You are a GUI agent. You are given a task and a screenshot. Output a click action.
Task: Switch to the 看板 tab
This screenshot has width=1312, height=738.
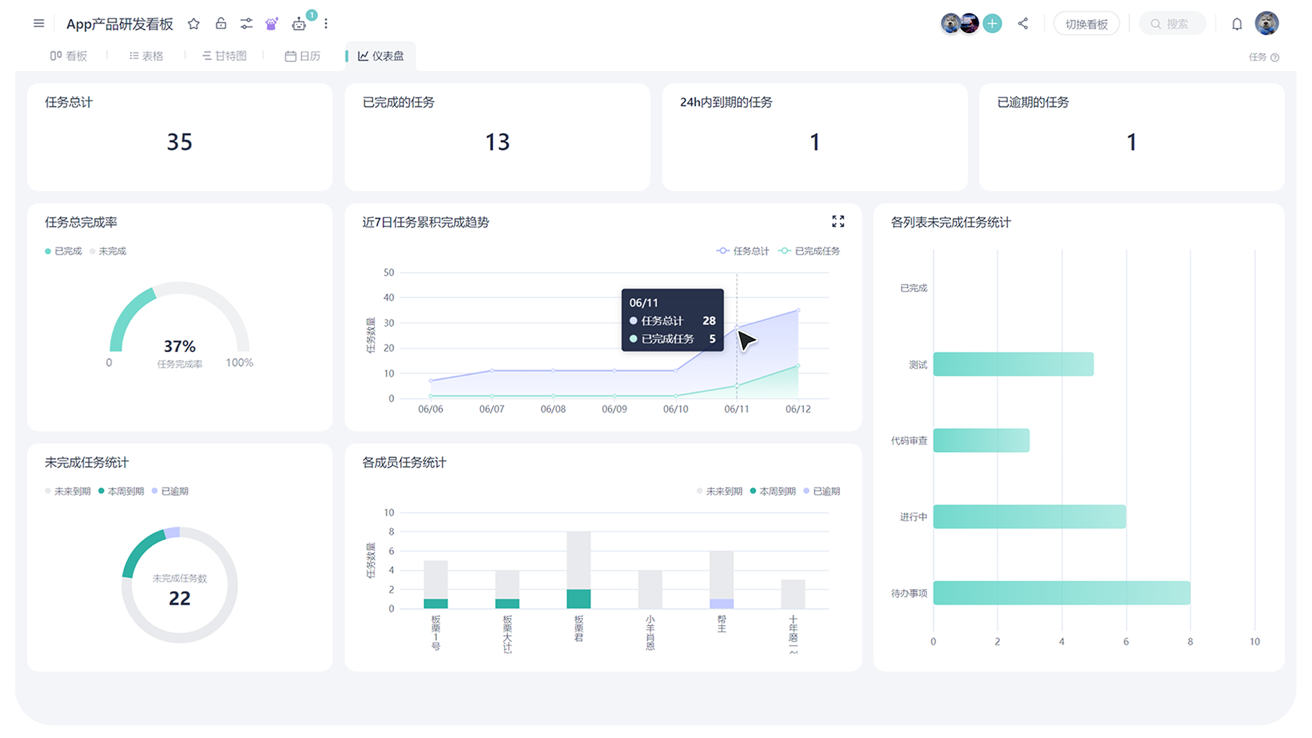[68, 56]
